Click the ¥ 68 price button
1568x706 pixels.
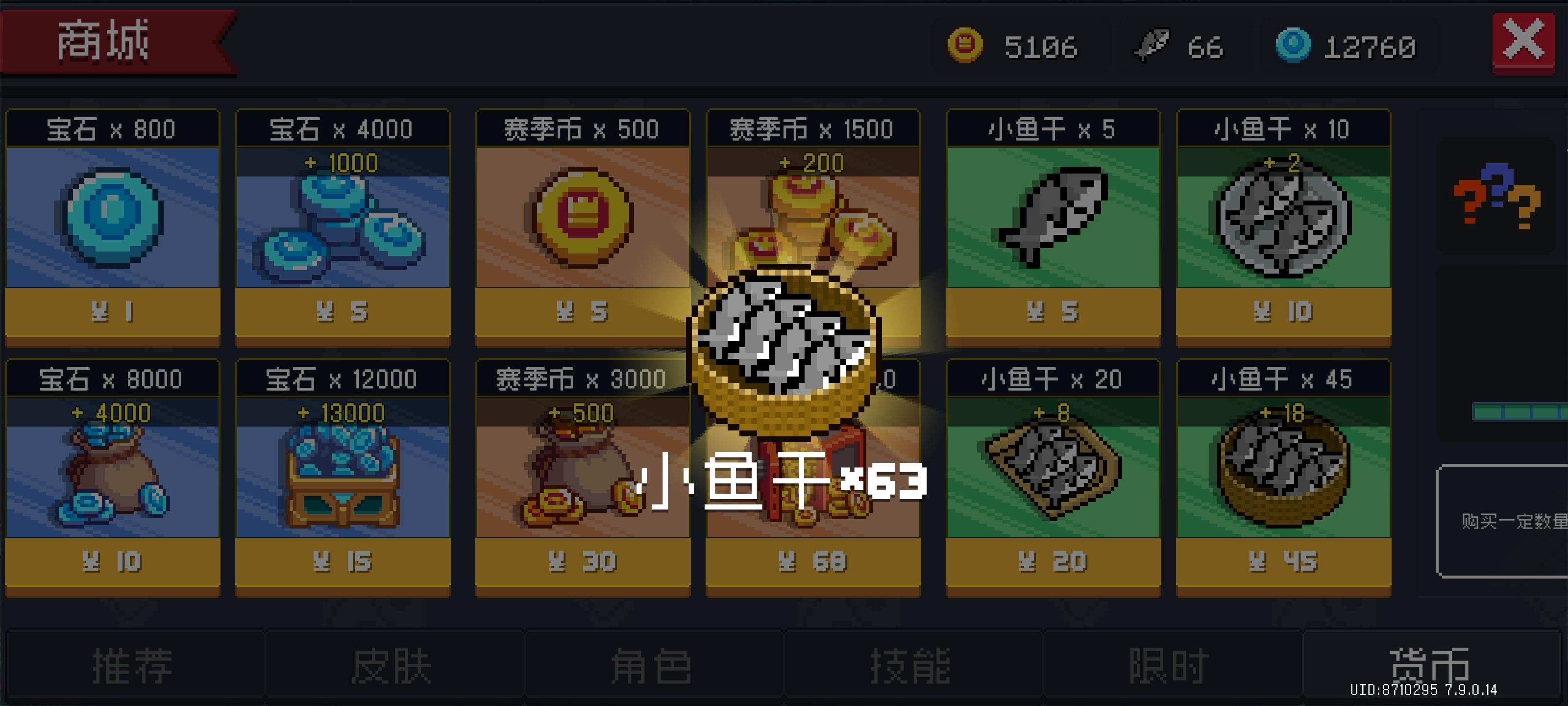pyautogui.click(x=812, y=562)
